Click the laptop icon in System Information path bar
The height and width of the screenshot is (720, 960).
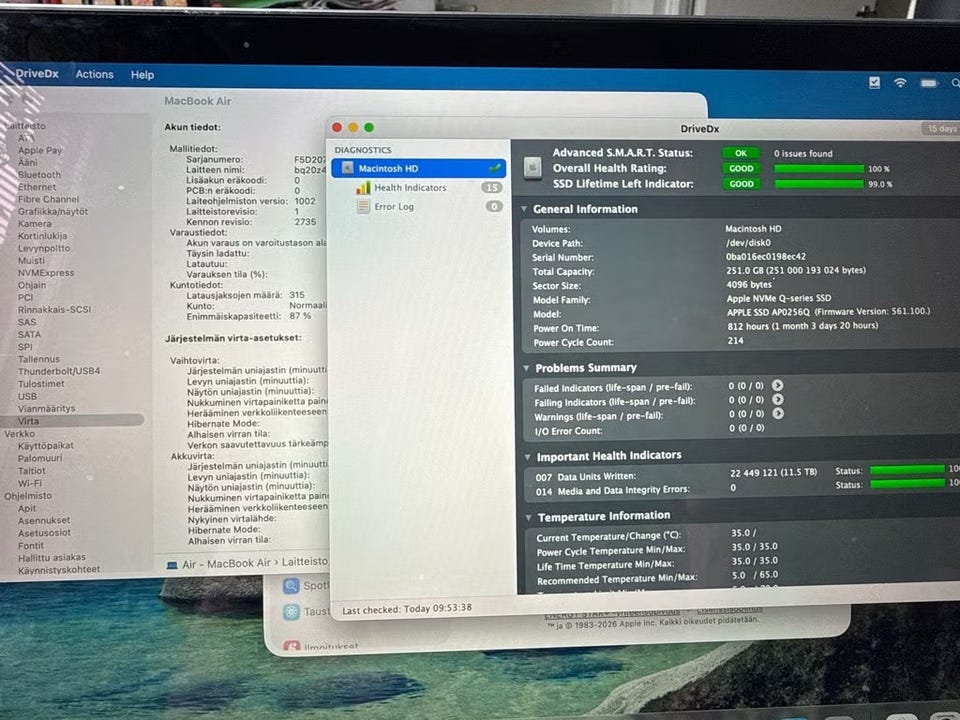point(172,565)
